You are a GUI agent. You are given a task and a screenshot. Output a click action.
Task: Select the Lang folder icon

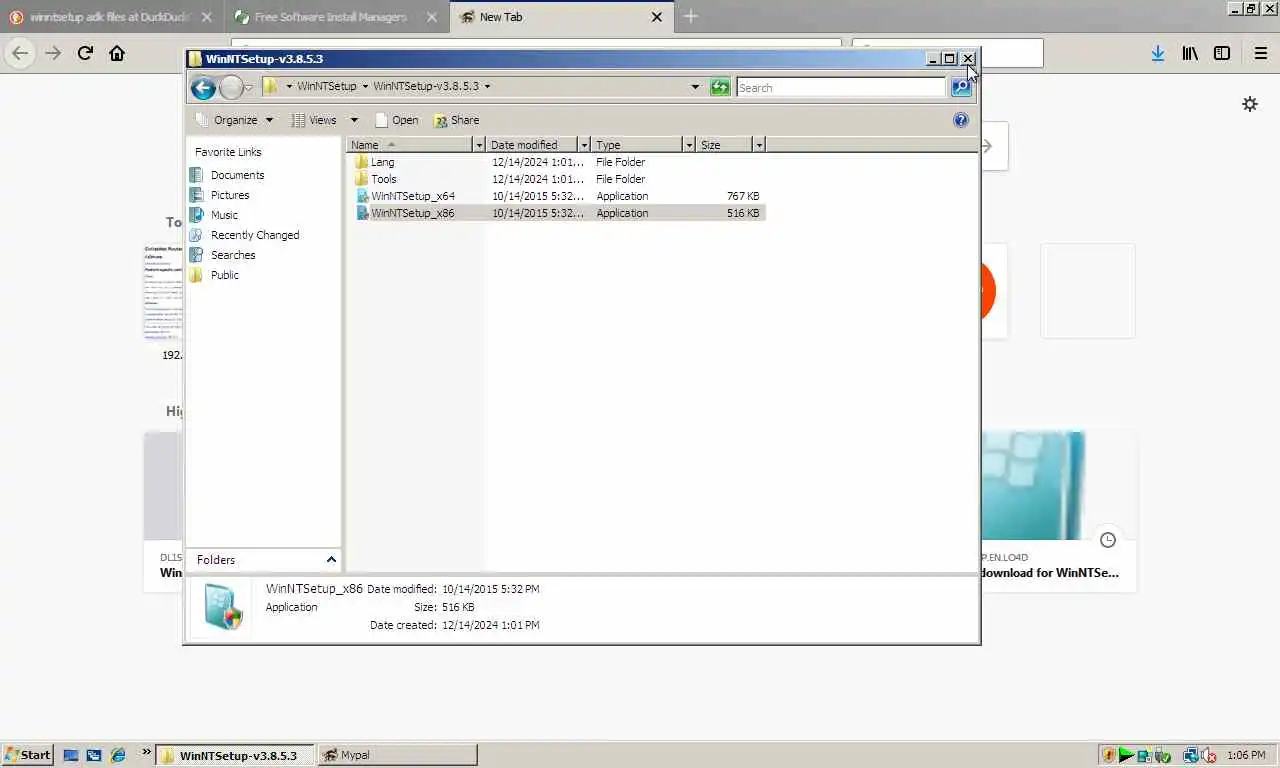(362, 162)
